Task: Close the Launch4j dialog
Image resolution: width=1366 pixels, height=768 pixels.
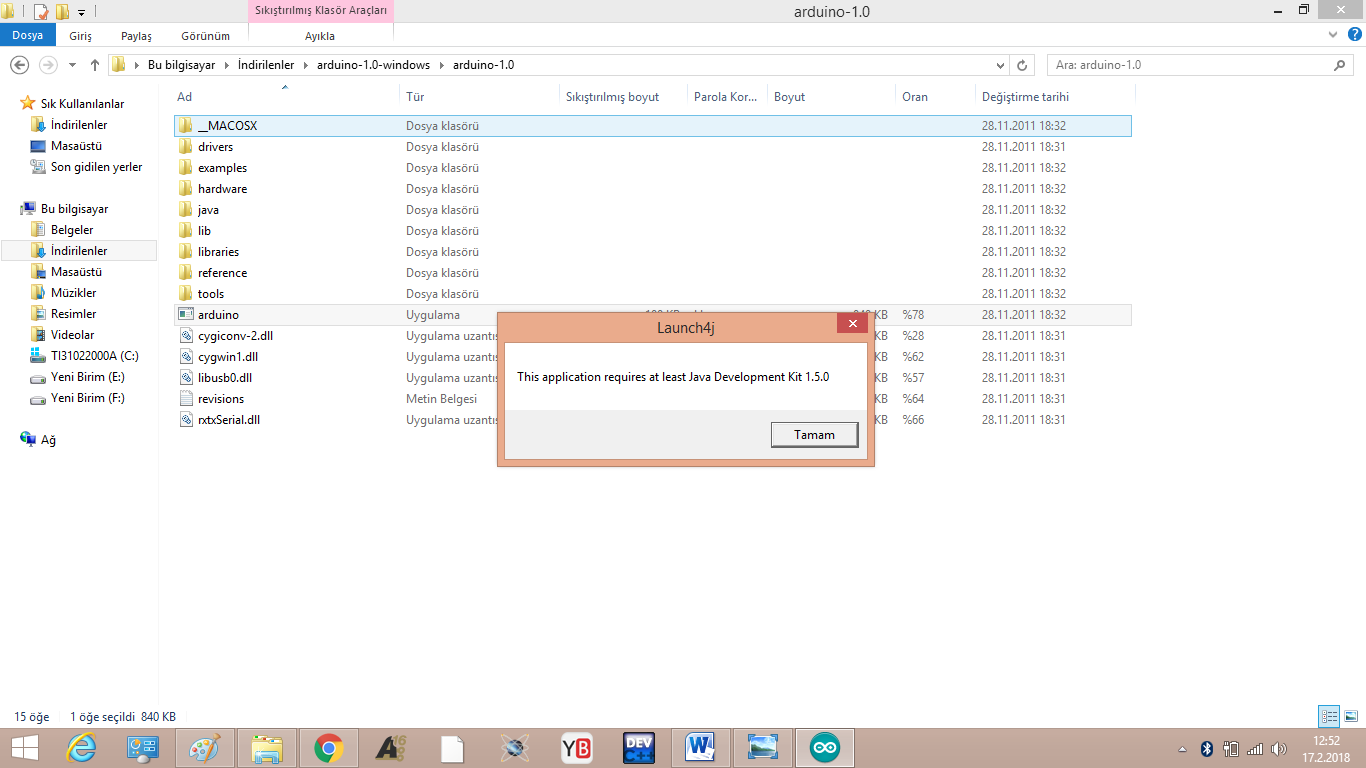Action: 852,323
